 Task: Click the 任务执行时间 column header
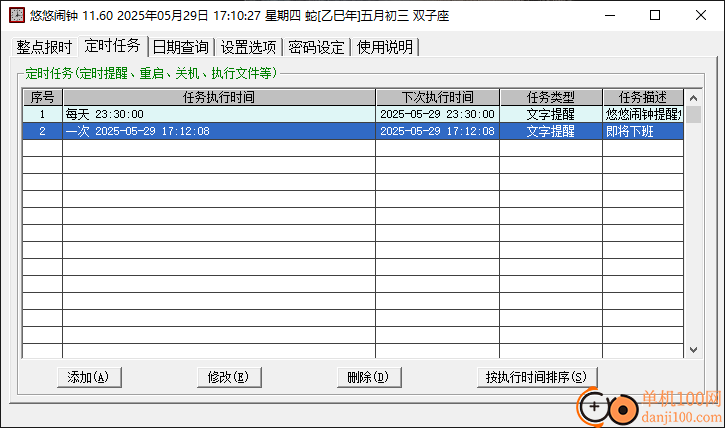(x=219, y=98)
